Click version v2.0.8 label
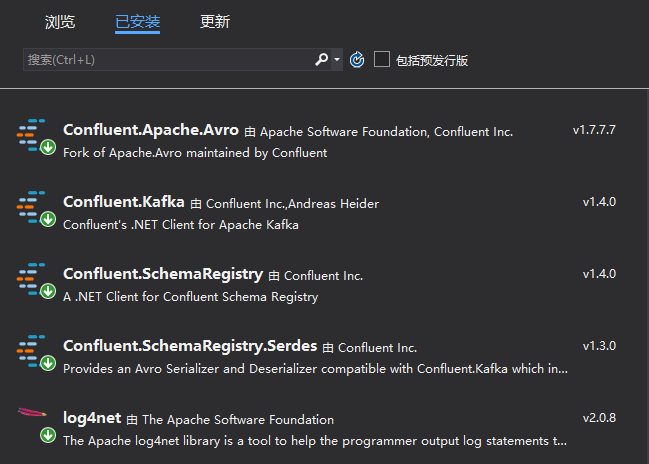649x464 pixels. click(599, 418)
